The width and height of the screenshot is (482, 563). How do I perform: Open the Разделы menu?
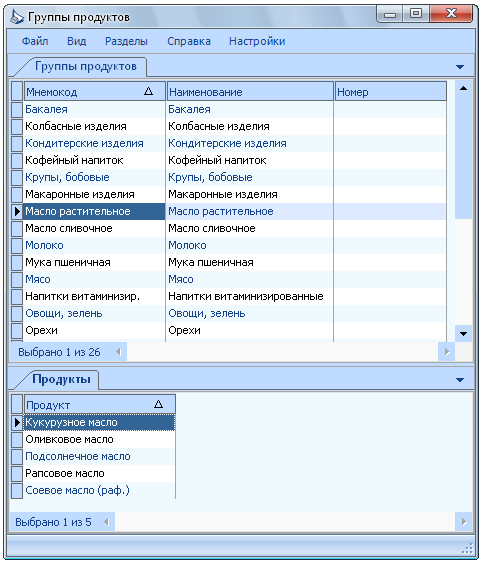pos(126,41)
